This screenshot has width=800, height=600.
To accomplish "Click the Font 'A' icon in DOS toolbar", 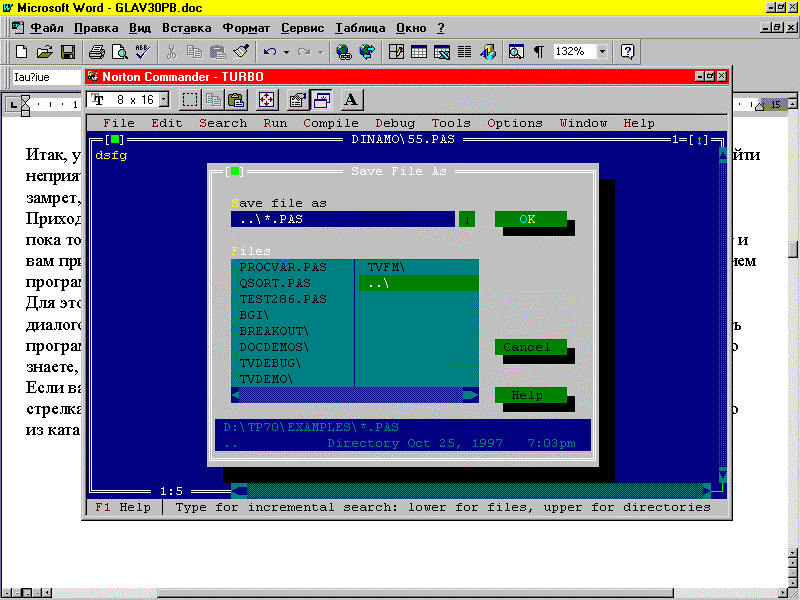I will pos(351,99).
